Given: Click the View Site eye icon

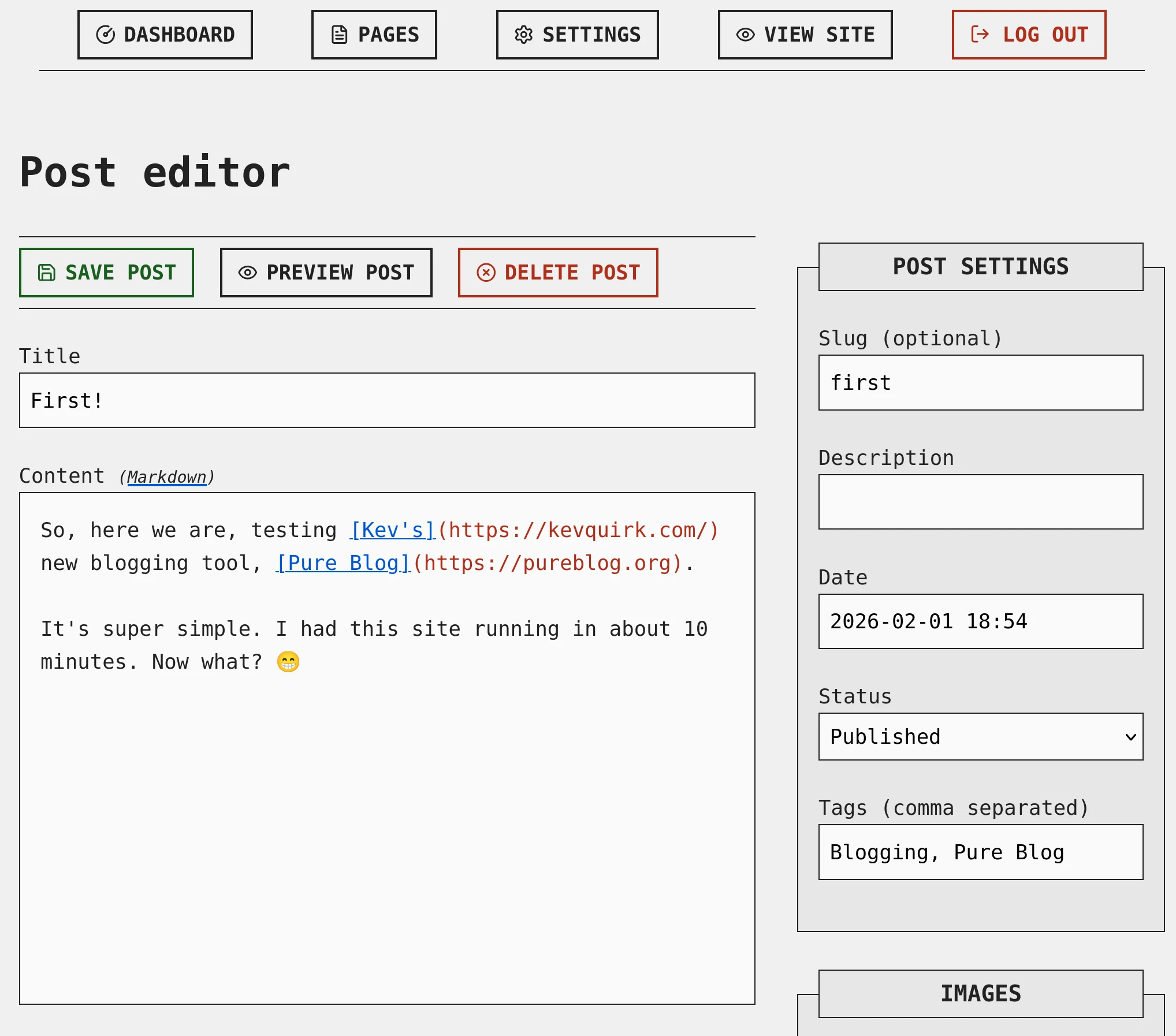Looking at the screenshot, I should 745,35.
